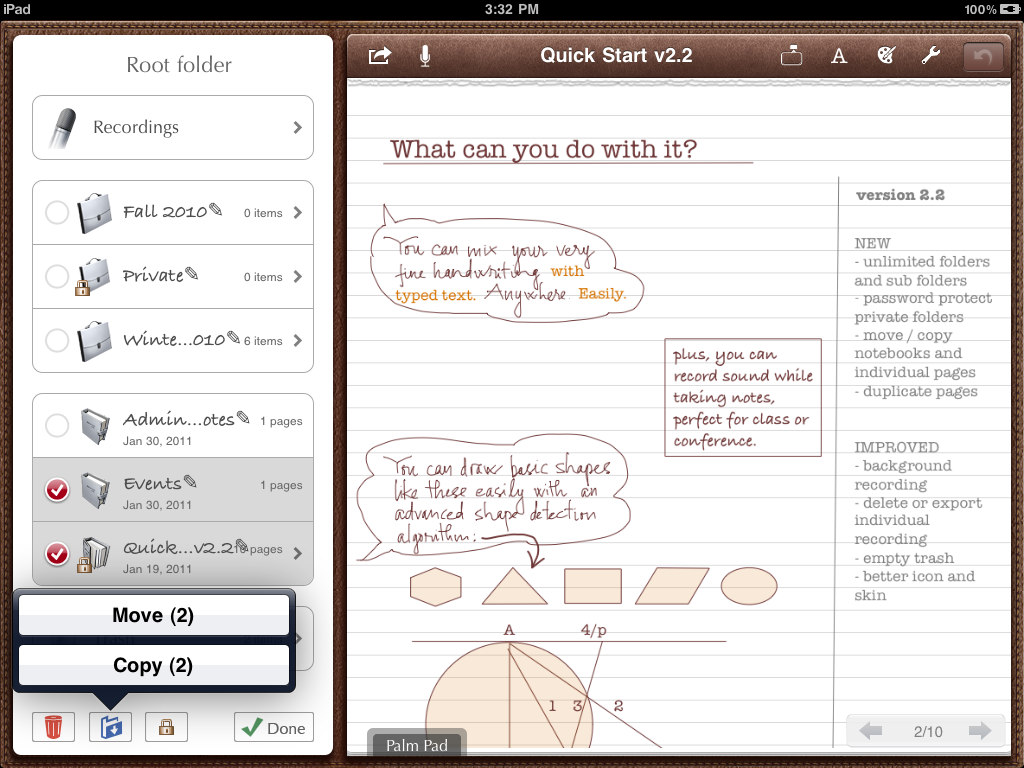Deselect the Events notebook checkmark
The image size is (1024, 768).
point(57,490)
